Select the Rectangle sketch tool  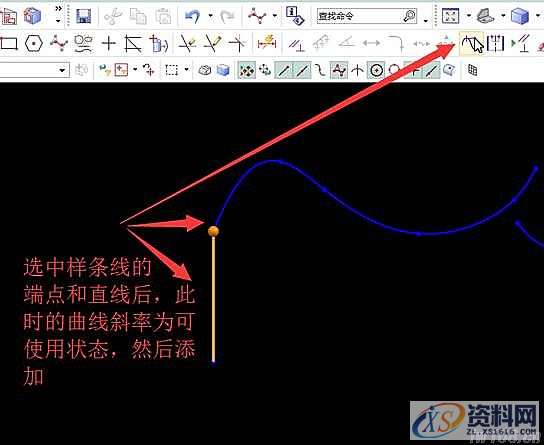pos(9,44)
